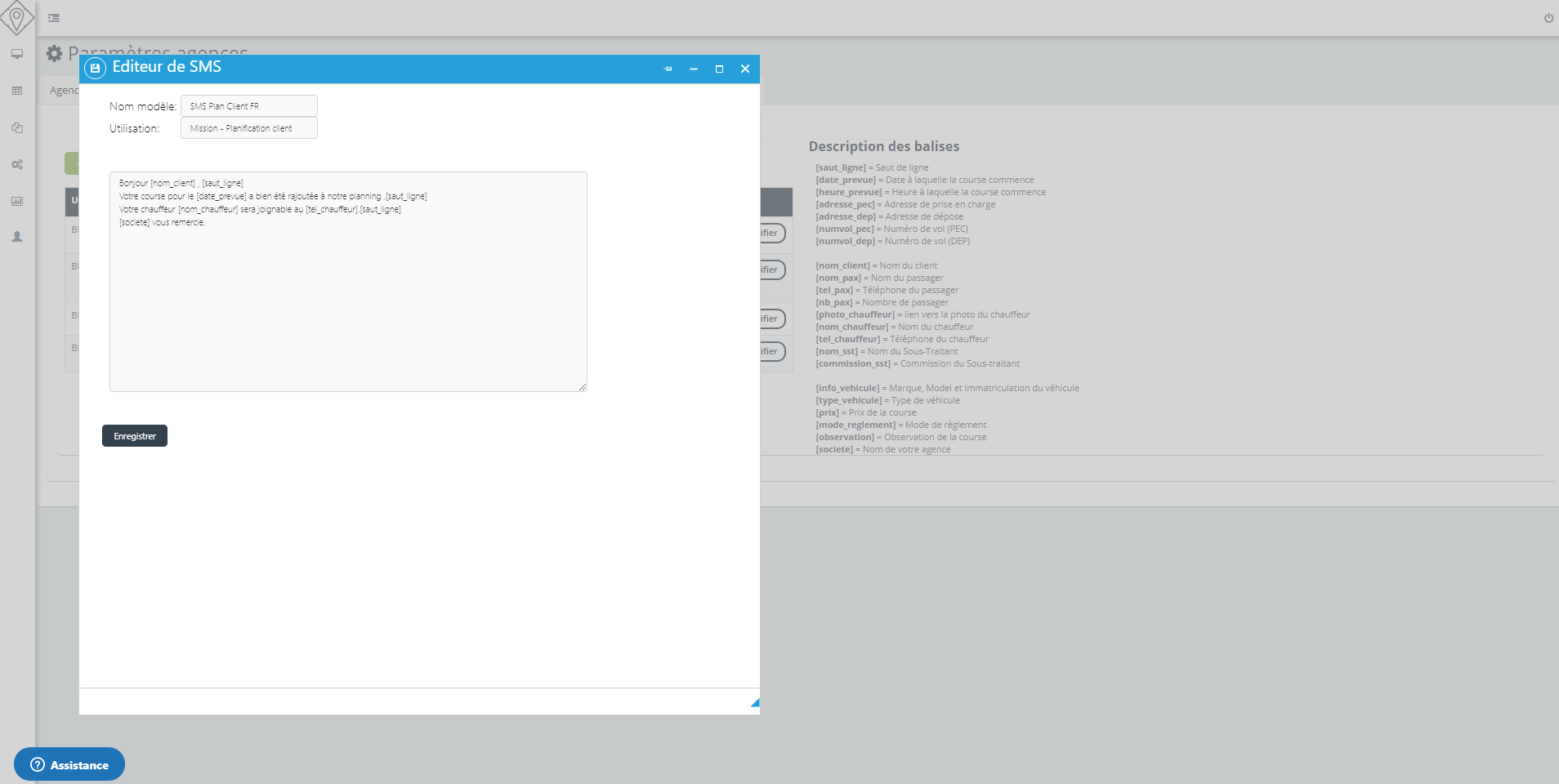Click the Enregistrer button

tap(134, 435)
